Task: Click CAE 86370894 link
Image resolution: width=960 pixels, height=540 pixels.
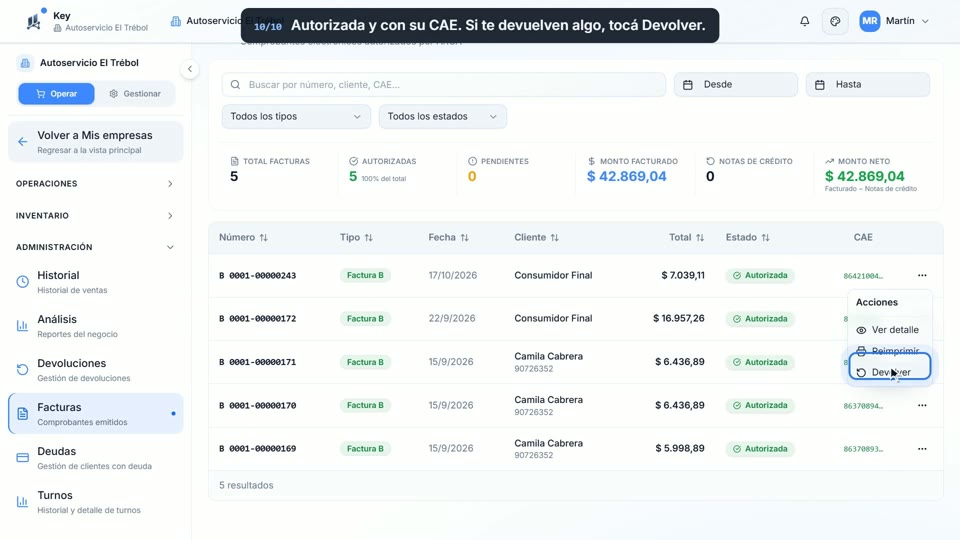Action: [863, 406]
